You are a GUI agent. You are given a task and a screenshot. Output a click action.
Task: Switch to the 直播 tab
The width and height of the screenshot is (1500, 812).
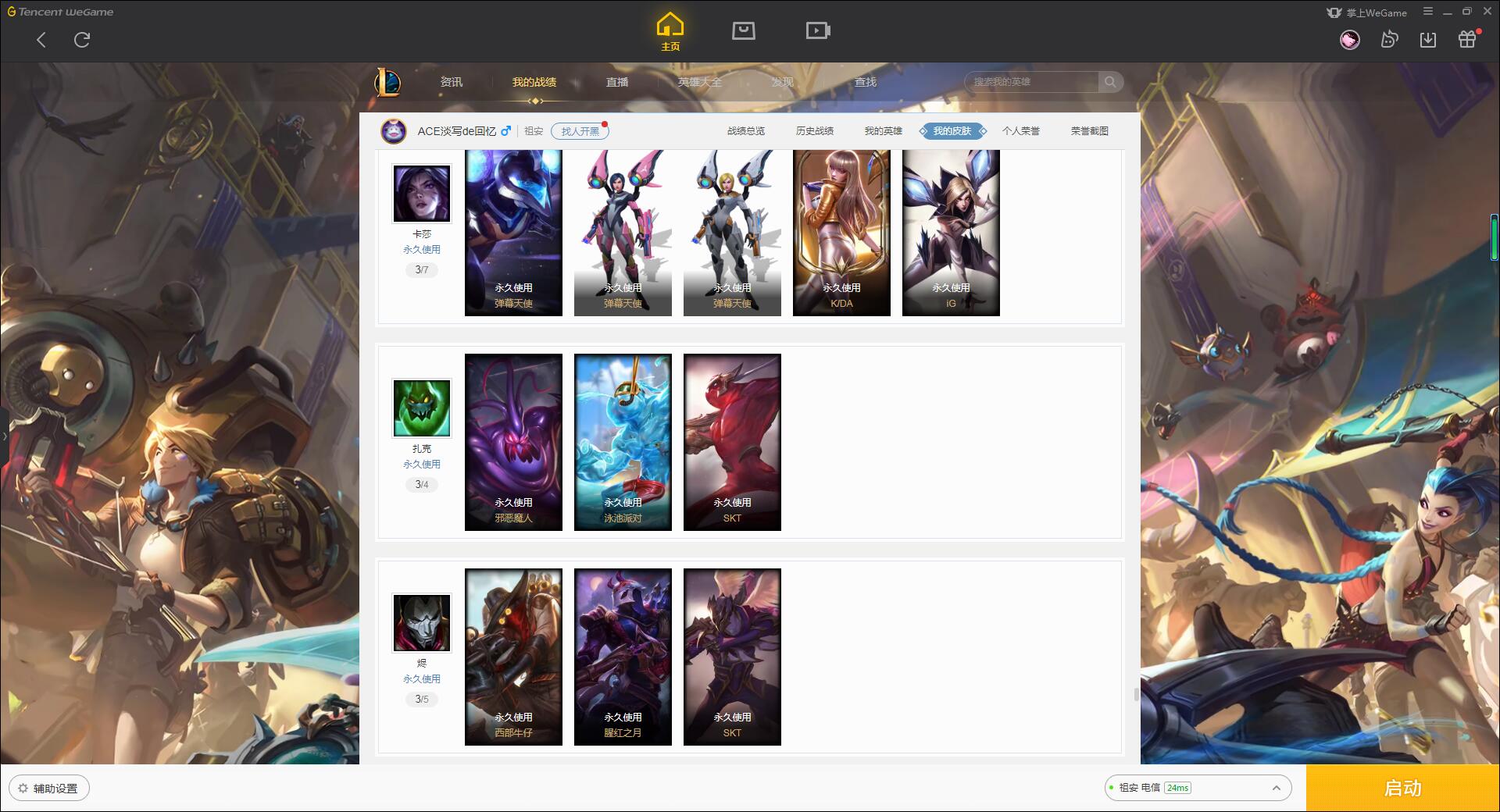point(617,82)
